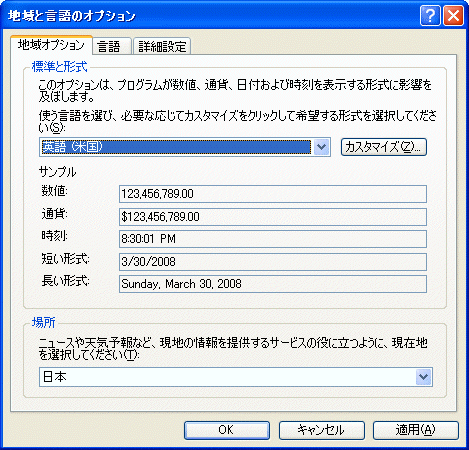Click the 通貨 sample field $123,456,789.00
The height and width of the screenshot is (450, 469).
(x=273, y=217)
